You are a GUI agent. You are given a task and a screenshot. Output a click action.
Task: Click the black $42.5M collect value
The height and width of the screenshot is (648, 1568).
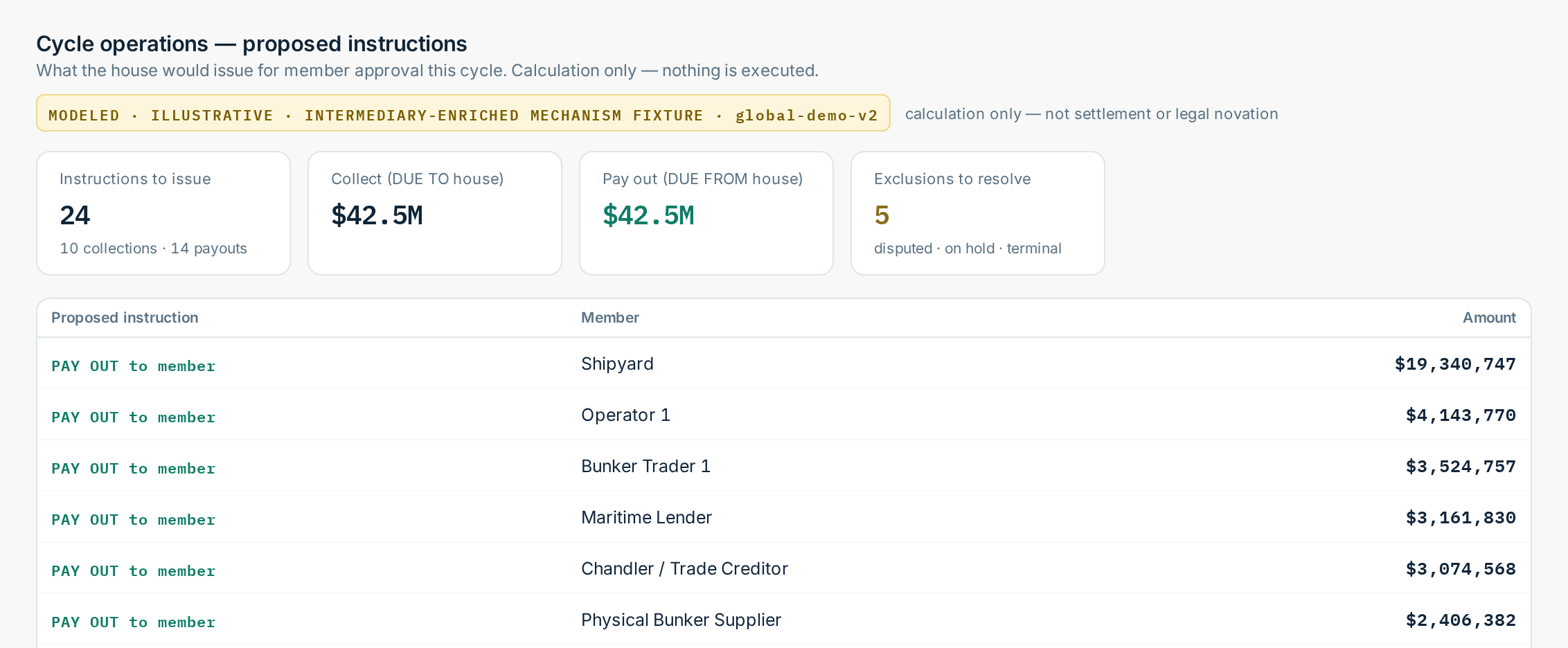point(377,215)
